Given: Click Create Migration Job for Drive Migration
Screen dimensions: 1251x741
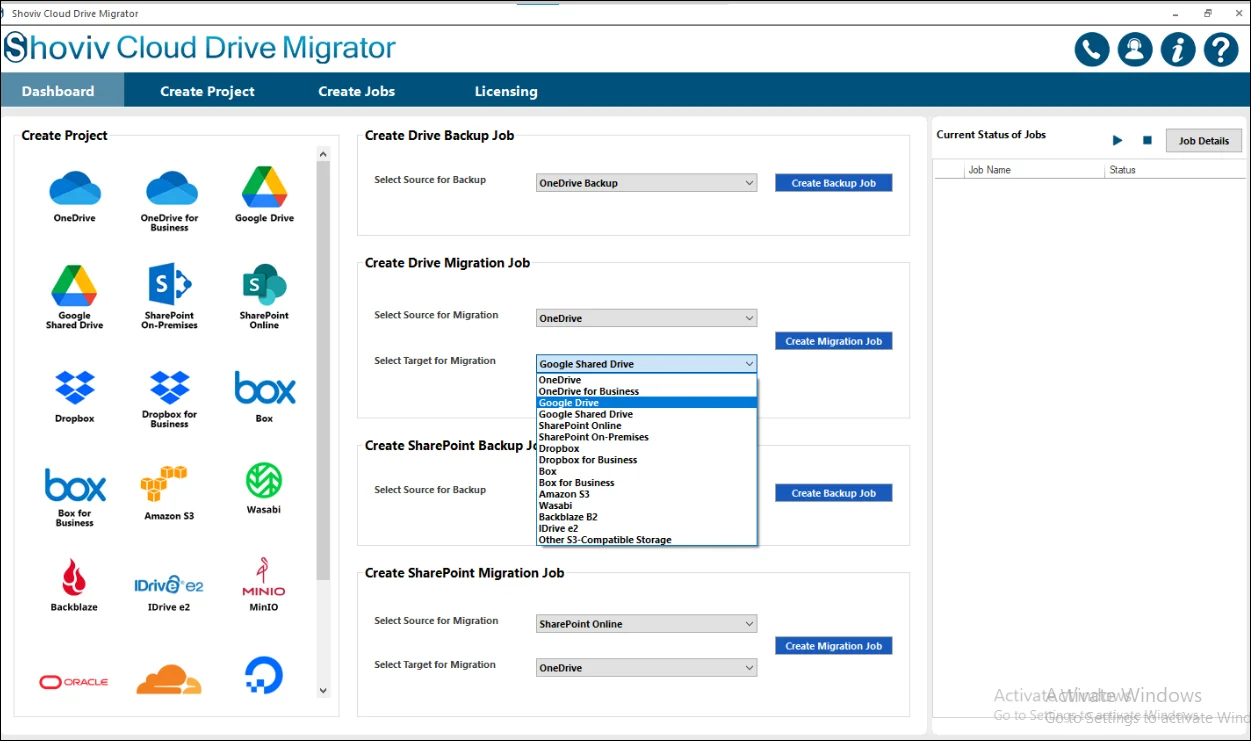Looking at the screenshot, I should pyautogui.click(x=833, y=341).
